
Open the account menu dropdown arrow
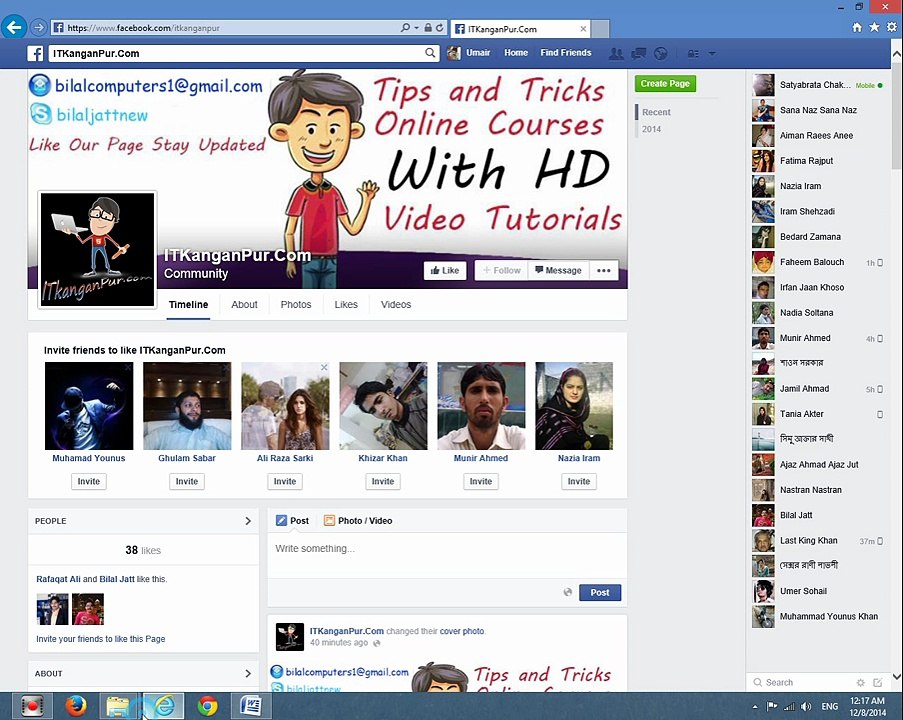(712, 54)
